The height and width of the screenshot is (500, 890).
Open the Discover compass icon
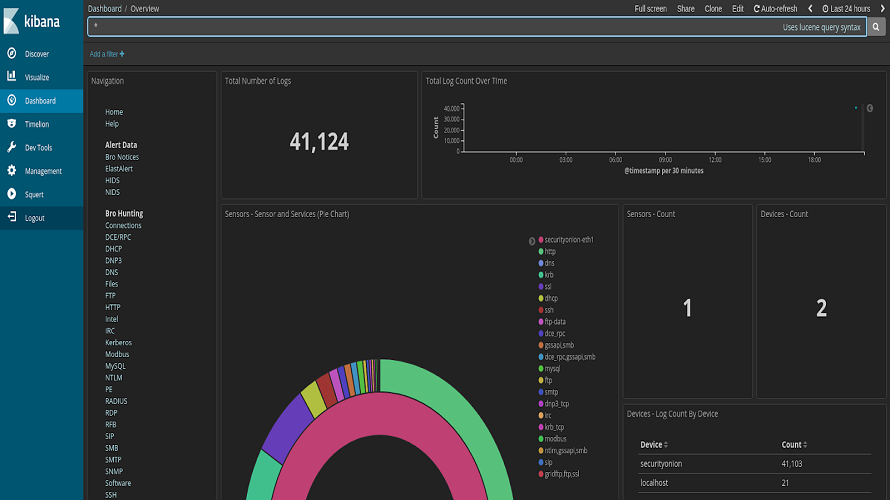click(11, 53)
